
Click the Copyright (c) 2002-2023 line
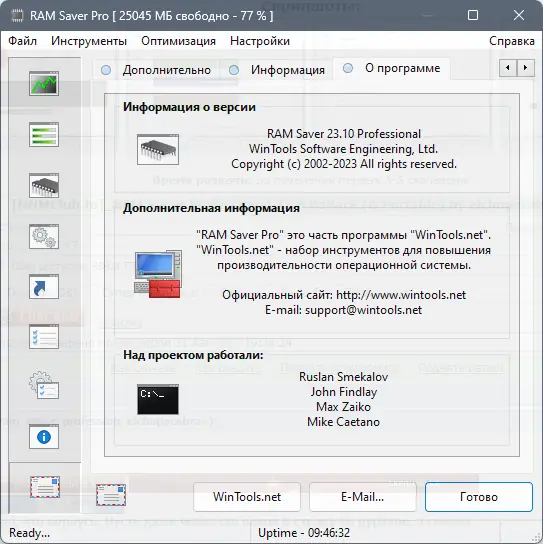click(344, 164)
